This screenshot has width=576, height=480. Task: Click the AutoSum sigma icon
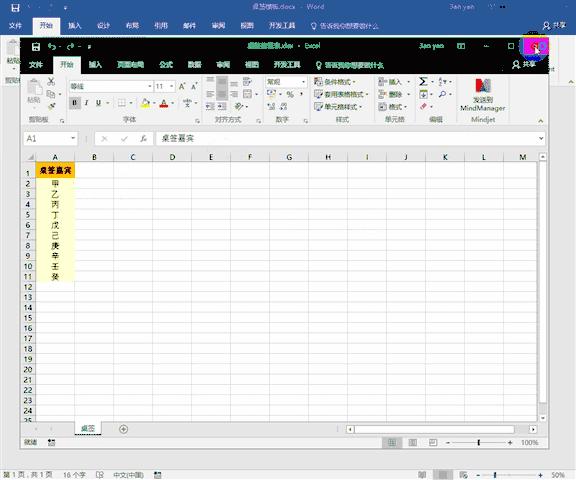423,81
